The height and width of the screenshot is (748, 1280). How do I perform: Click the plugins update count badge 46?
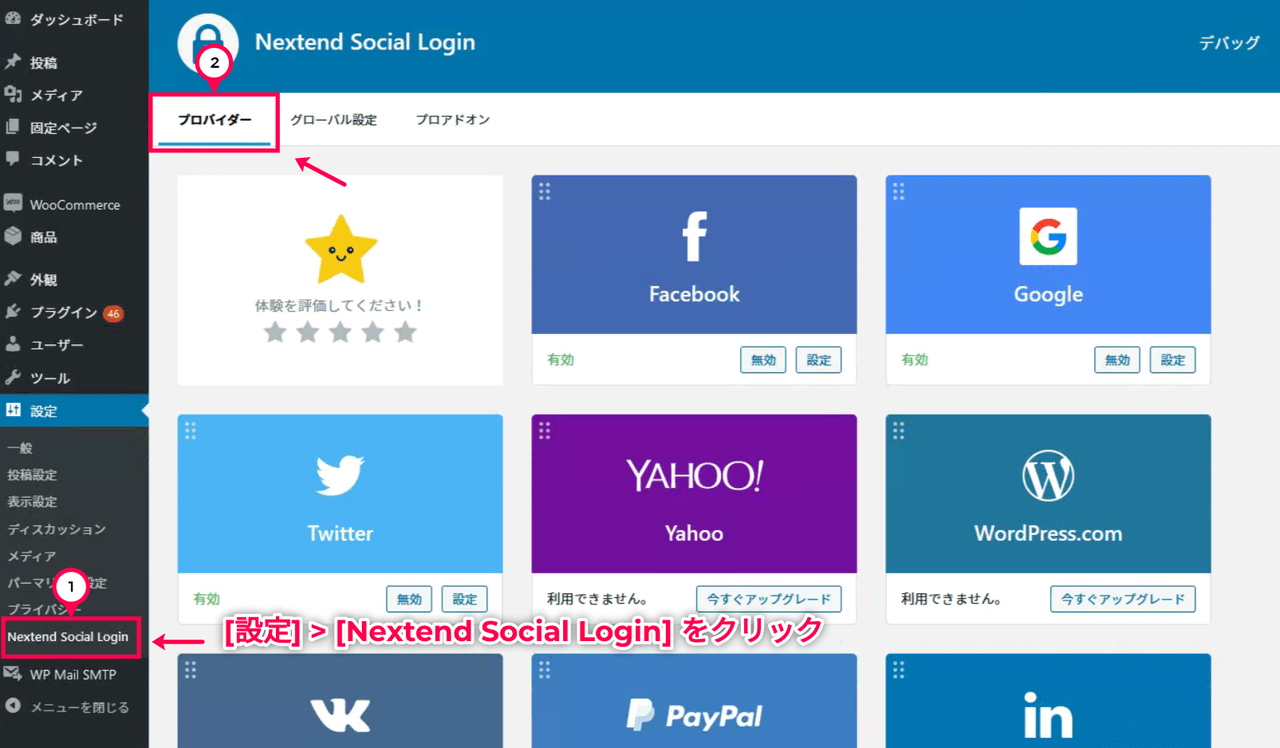click(113, 313)
